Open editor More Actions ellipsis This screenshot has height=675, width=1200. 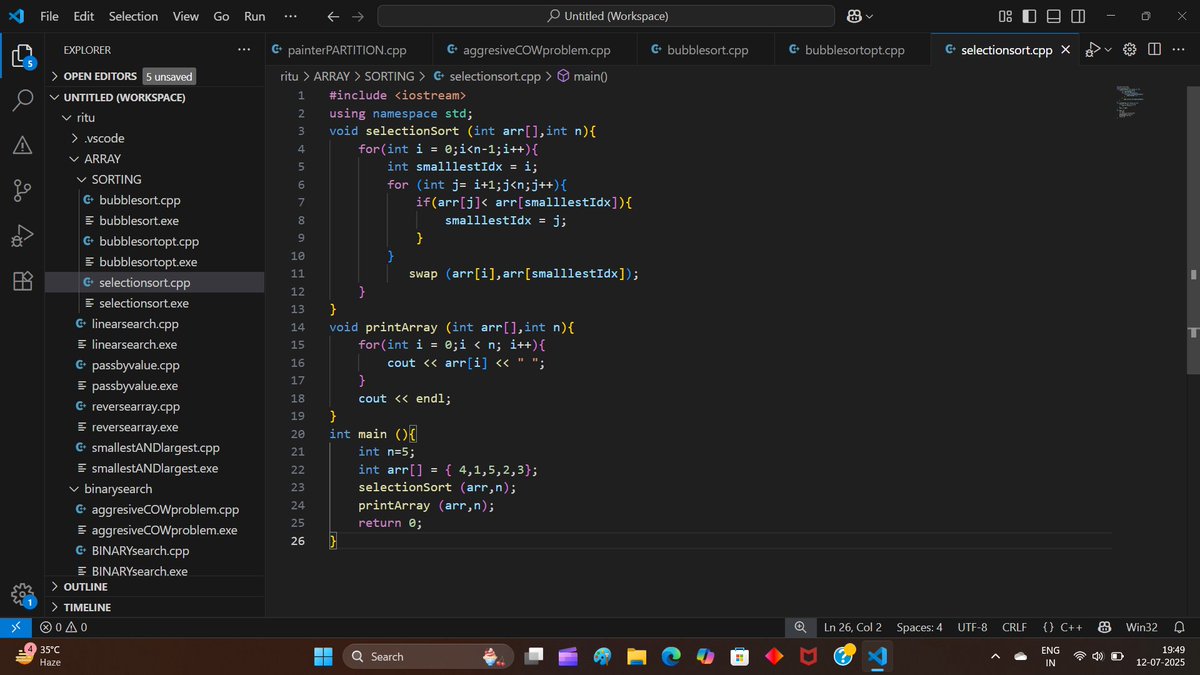tap(1177, 49)
